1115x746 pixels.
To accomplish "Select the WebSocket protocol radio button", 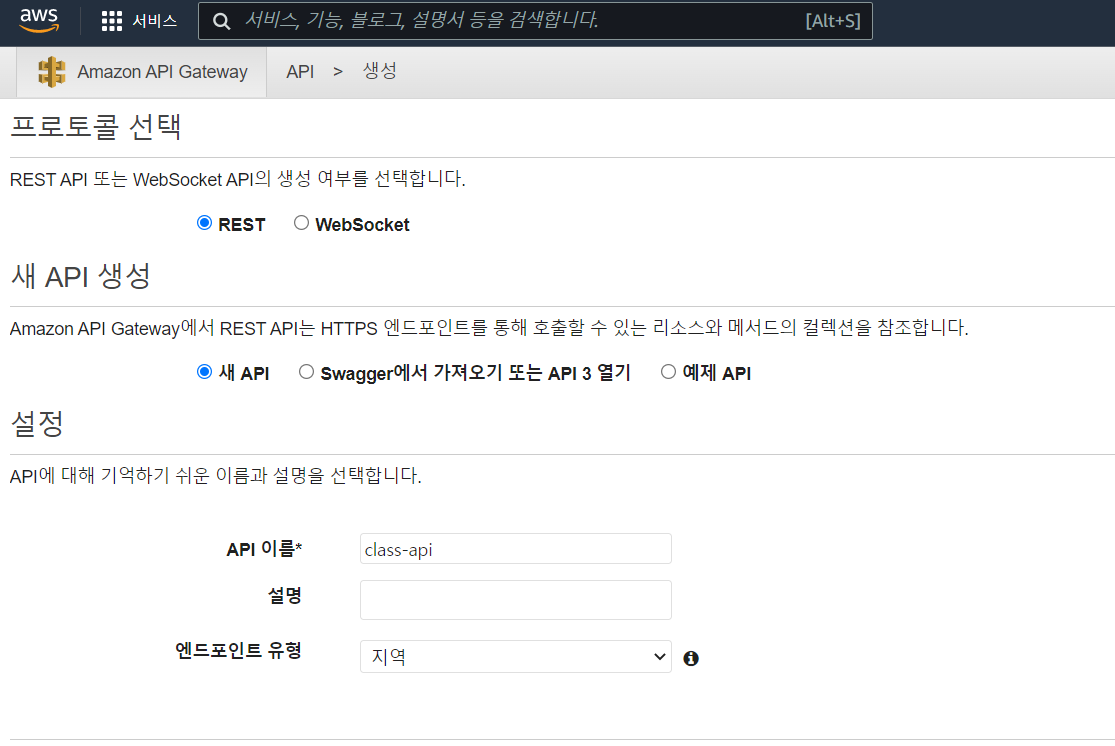I will pos(302,223).
